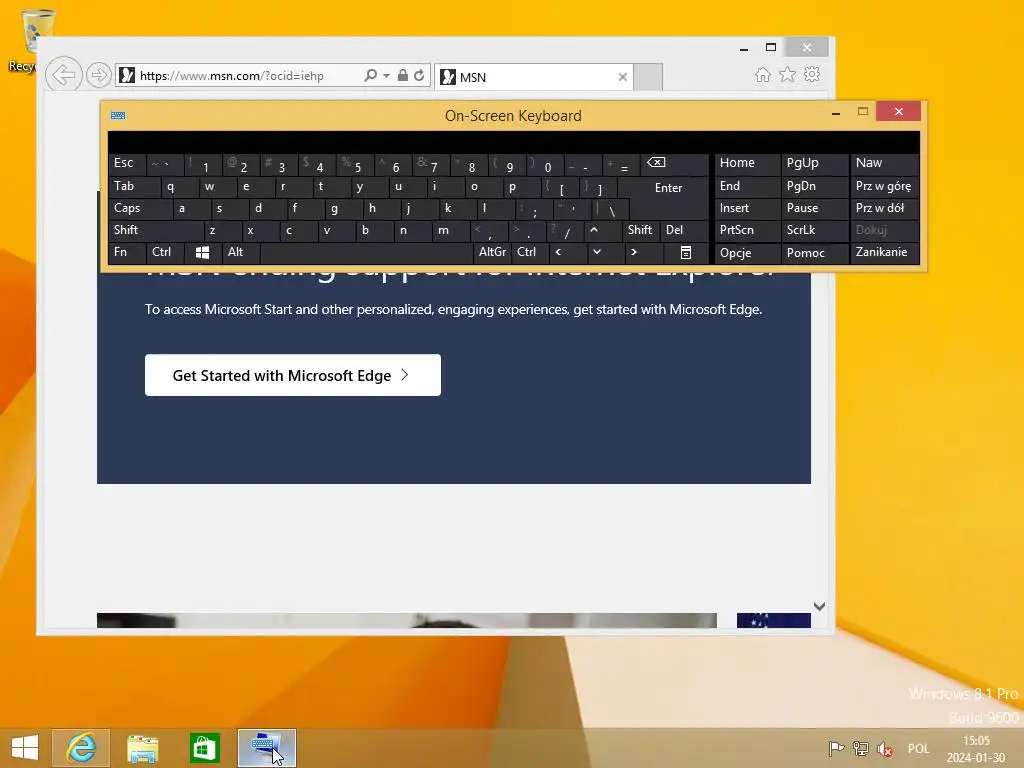Open the Windows Start button

pyautogui.click(x=25, y=748)
